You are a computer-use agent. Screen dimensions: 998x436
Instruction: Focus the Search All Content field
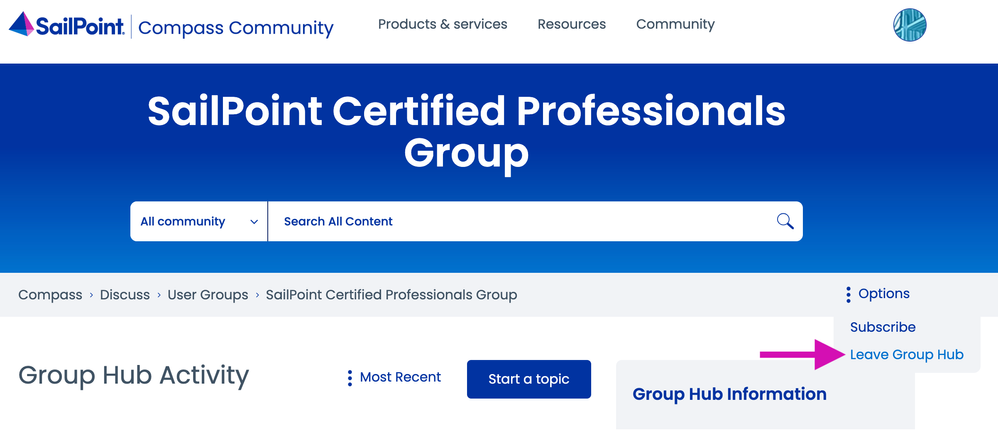[520, 221]
